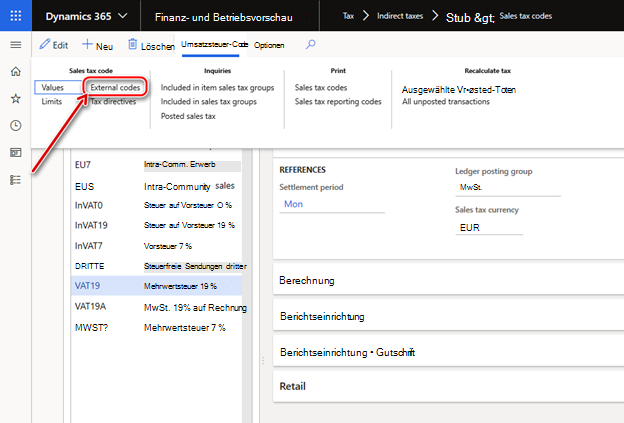
Task: Recalculate Ausgewählte transactions
Action: [458, 90]
